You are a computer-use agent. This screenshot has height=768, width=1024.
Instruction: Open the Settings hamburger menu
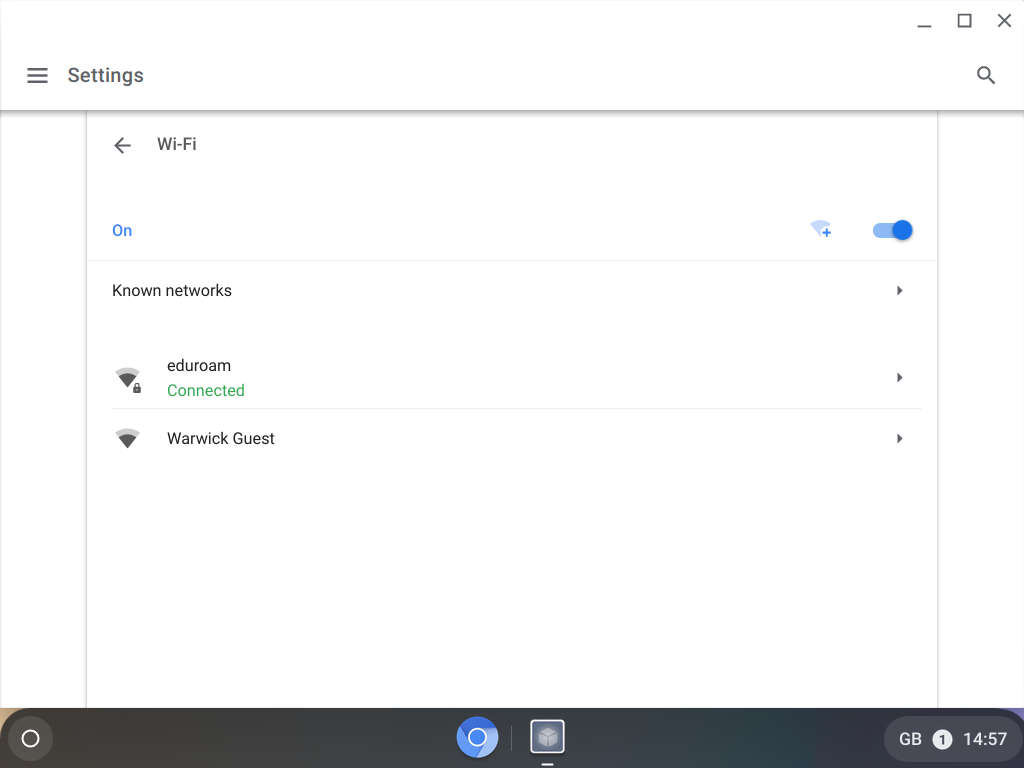pos(37,76)
